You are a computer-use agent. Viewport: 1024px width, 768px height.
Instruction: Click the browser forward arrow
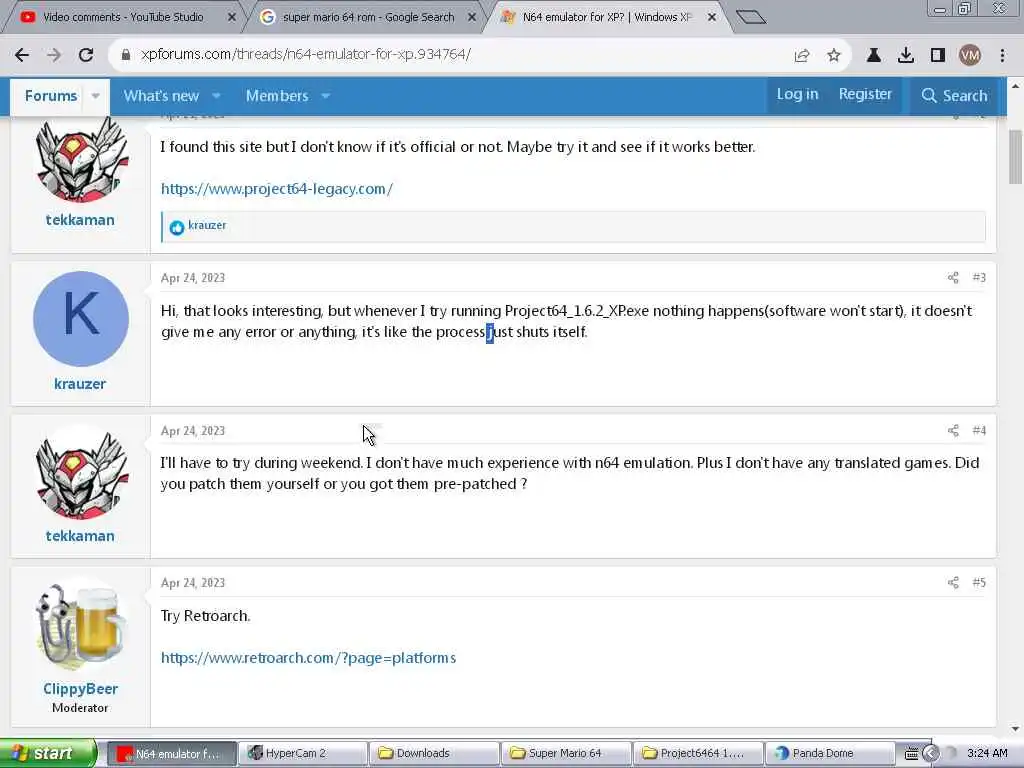click(54, 55)
